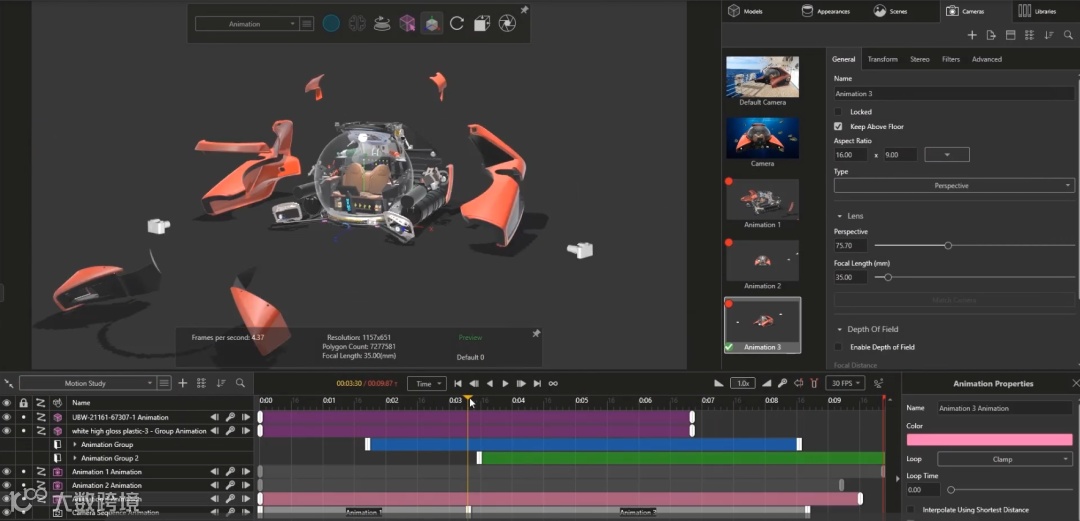Add a new camera with plus icon
Viewport: 1080px width, 521px height.
tap(972, 35)
